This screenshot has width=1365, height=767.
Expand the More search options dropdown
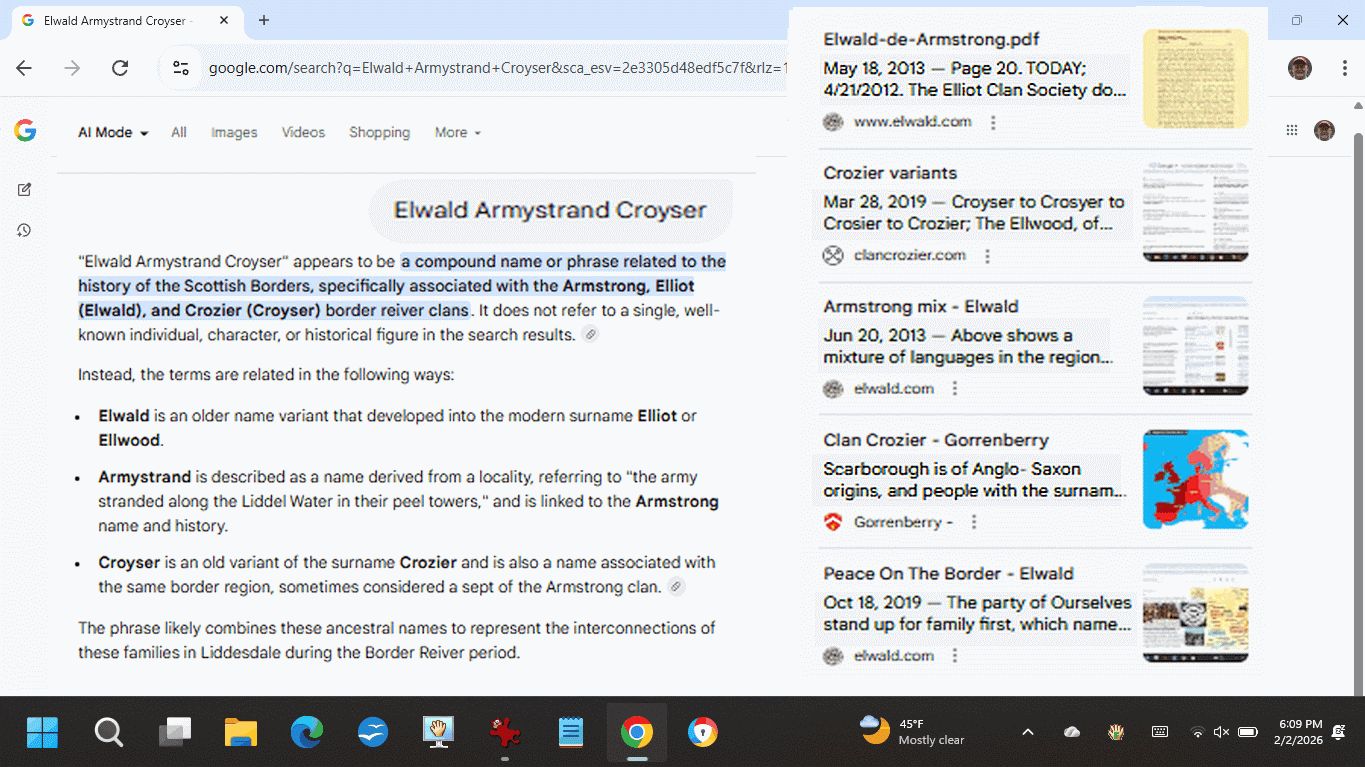pos(457,133)
